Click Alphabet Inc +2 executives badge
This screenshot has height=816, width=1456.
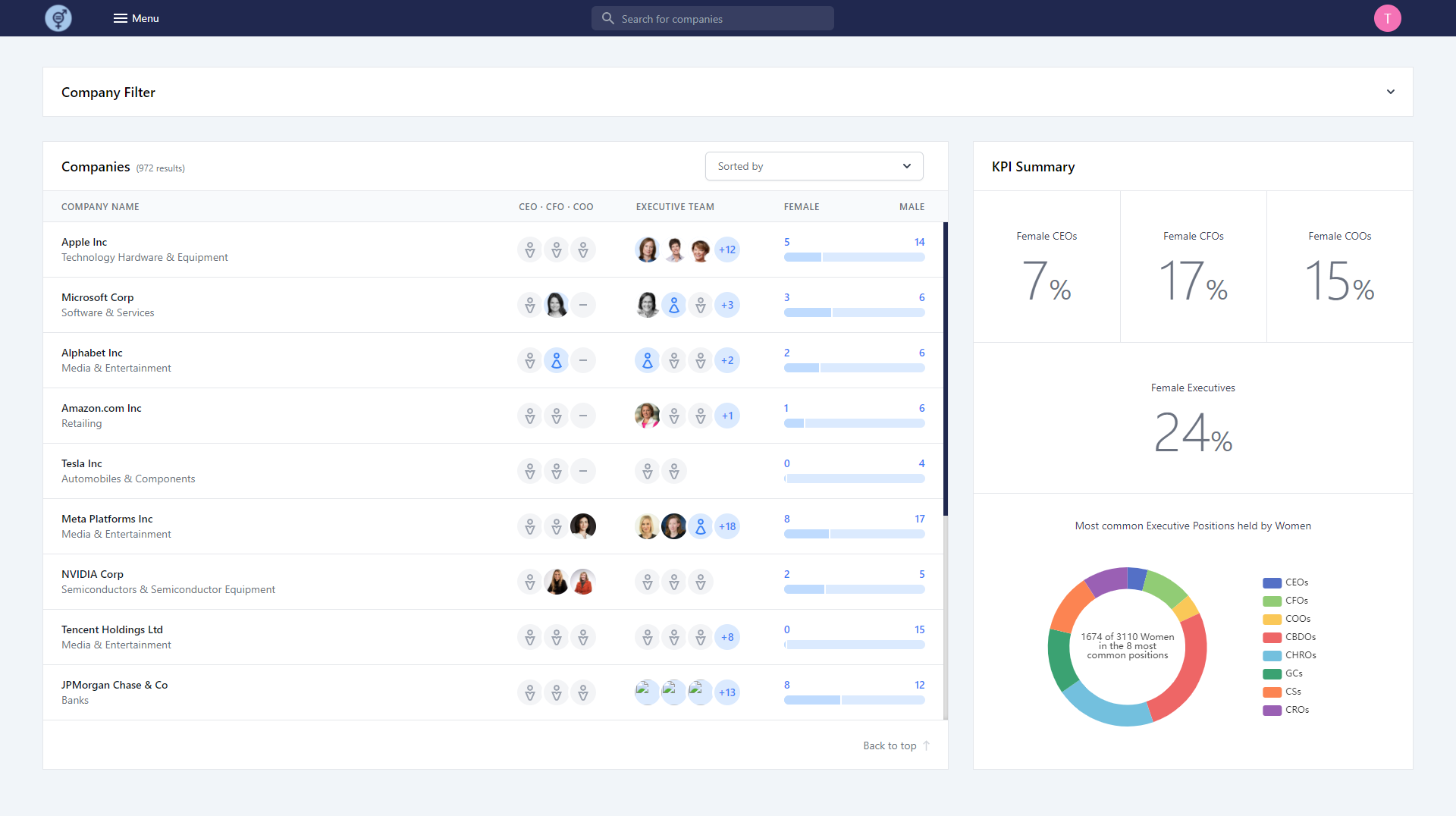[727, 360]
